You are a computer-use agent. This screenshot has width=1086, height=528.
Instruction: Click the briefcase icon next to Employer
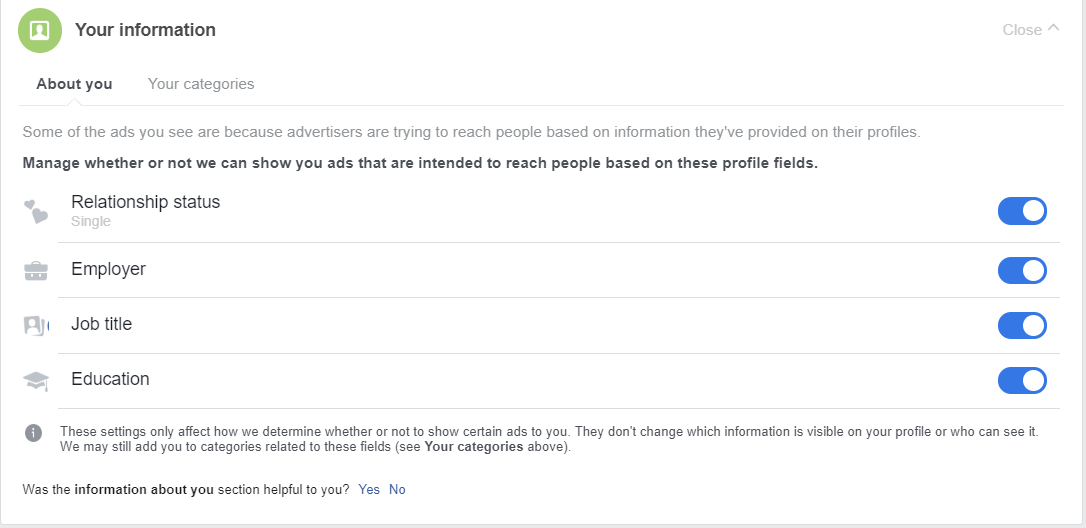tap(36, 270)
